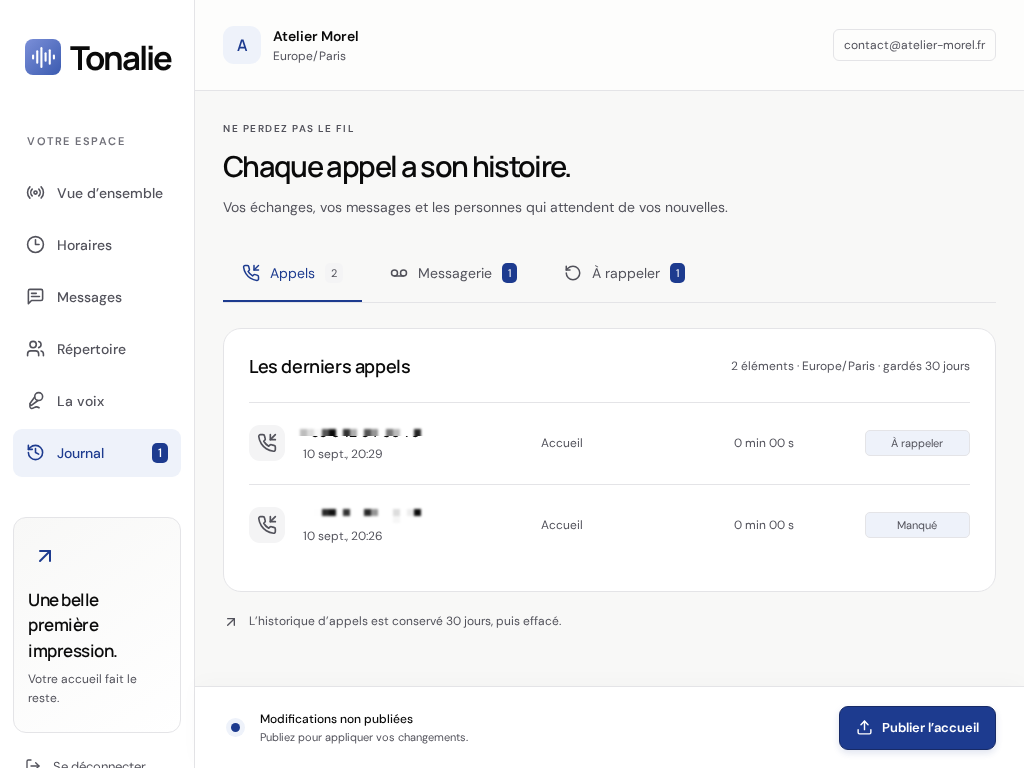Image resolution: width=1024 pixels, height=768 pixels.
Task: Switch to the Messagerie tab
Action: coord(453,274)
